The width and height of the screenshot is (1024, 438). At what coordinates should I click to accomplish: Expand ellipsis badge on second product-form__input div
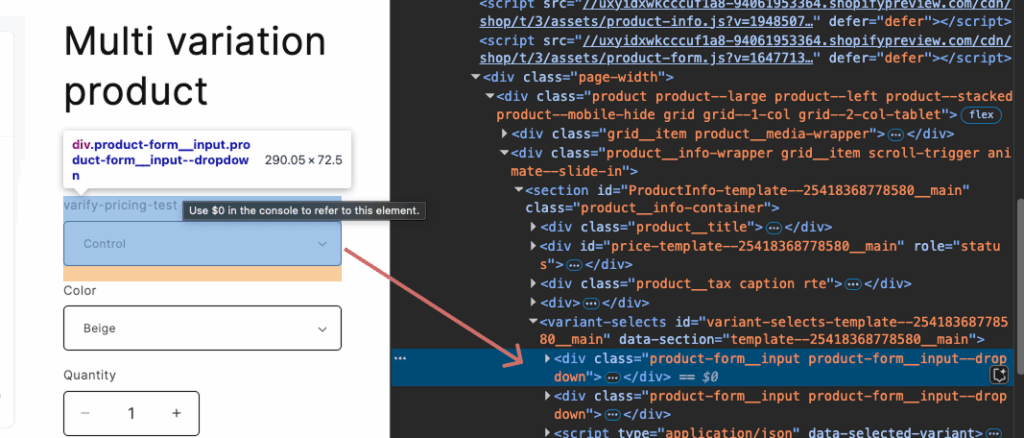(x=612, y=415)
